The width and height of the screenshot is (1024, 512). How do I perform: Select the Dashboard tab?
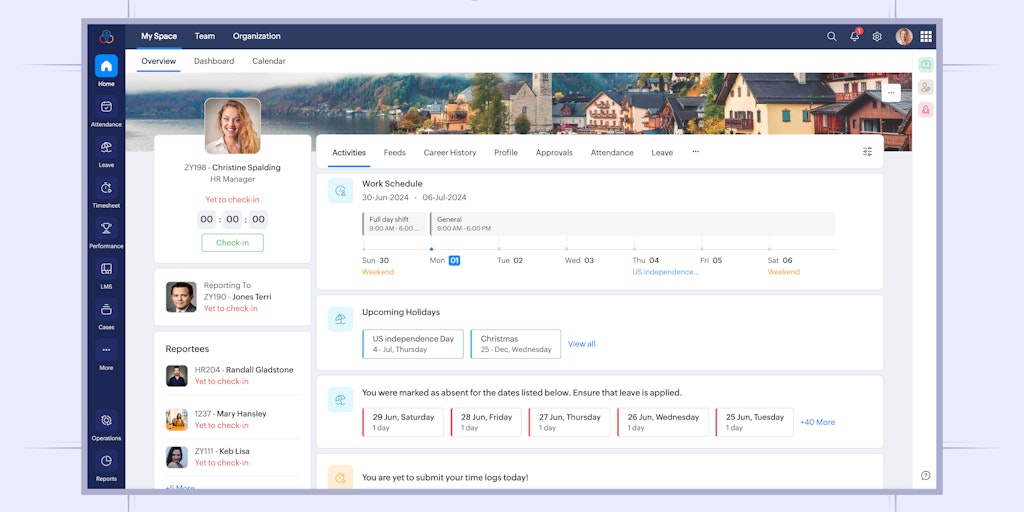click(x=214, y=61)
